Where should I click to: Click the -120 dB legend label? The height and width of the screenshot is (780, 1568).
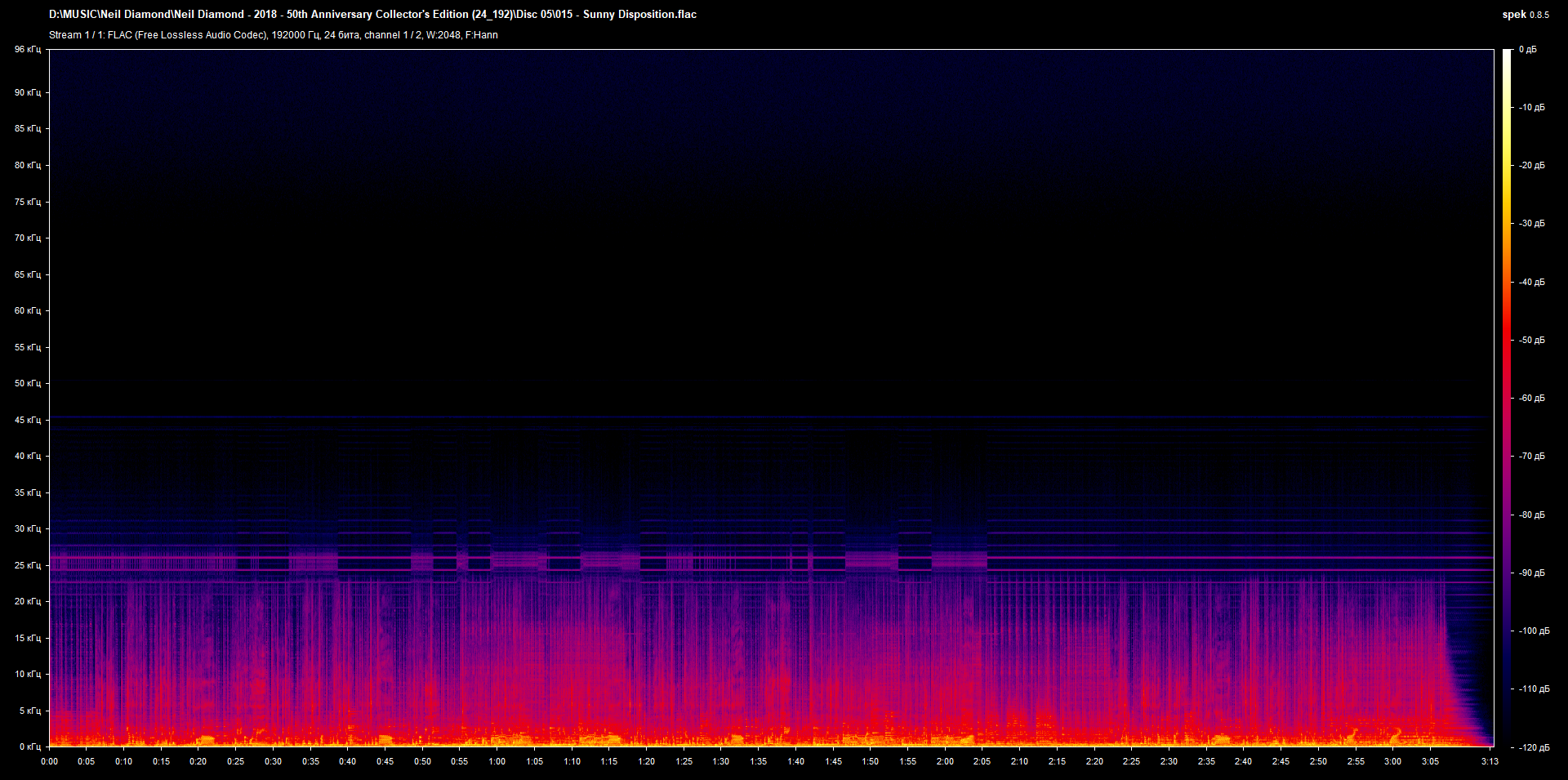1533,746
